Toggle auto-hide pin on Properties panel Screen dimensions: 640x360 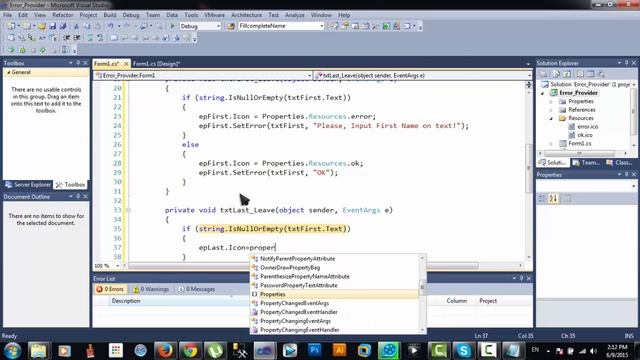627,174
